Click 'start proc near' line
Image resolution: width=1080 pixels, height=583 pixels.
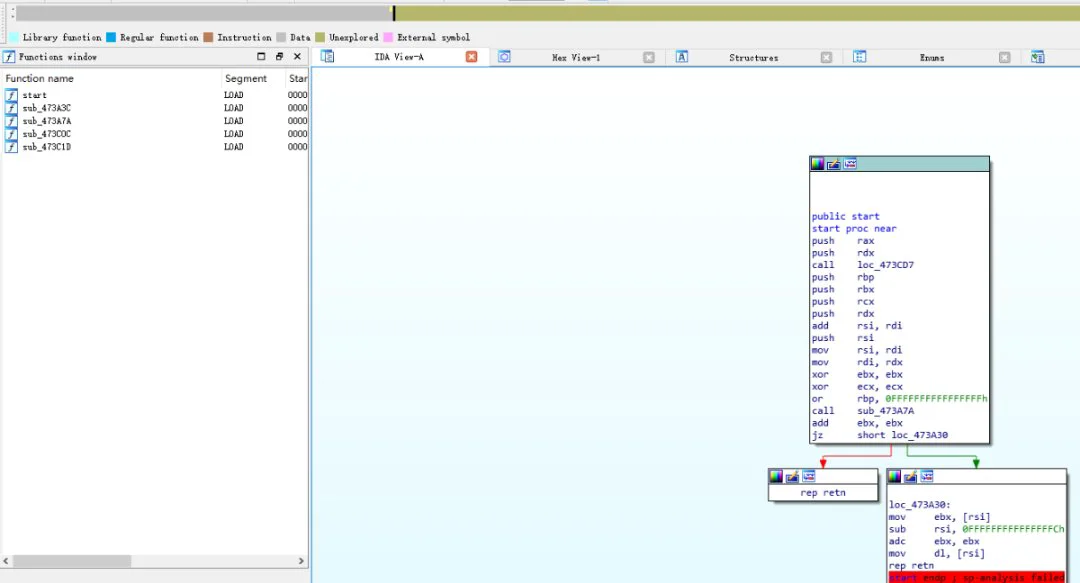[854, 229]
